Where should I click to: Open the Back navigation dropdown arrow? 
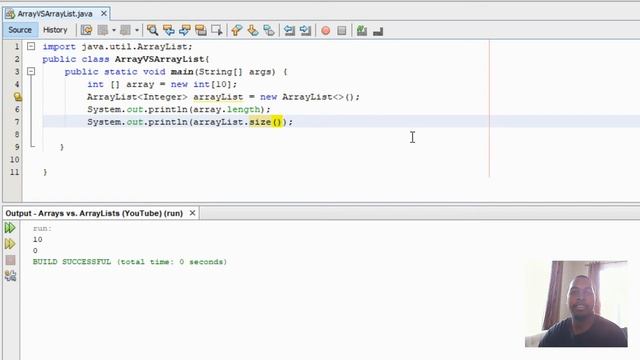[114, 30]
